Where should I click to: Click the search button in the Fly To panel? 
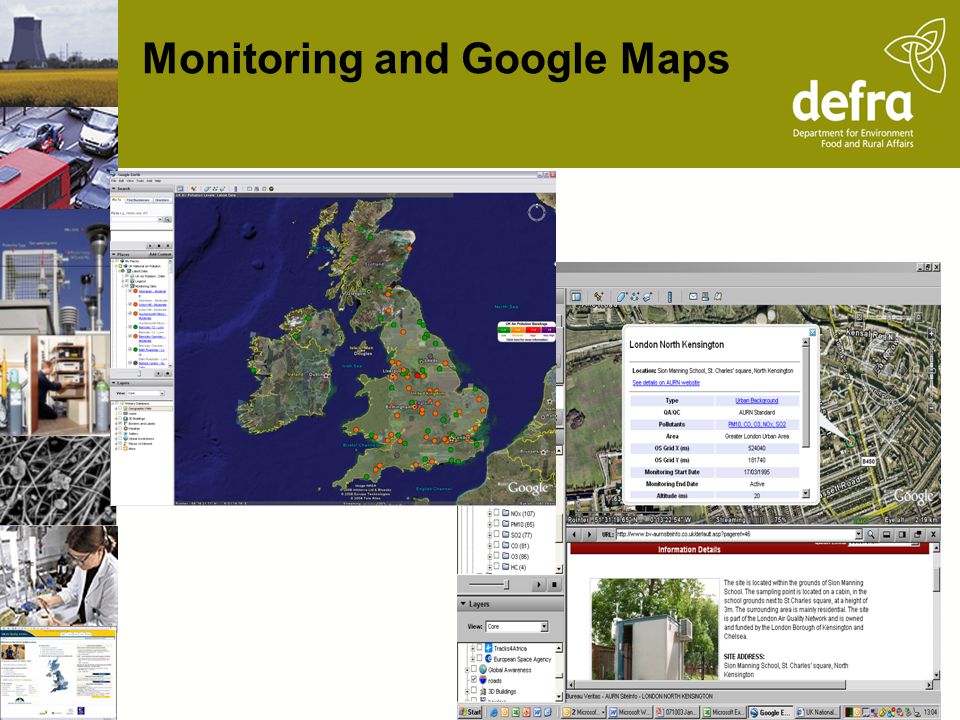pyautogui.click(x=167, y=219)
